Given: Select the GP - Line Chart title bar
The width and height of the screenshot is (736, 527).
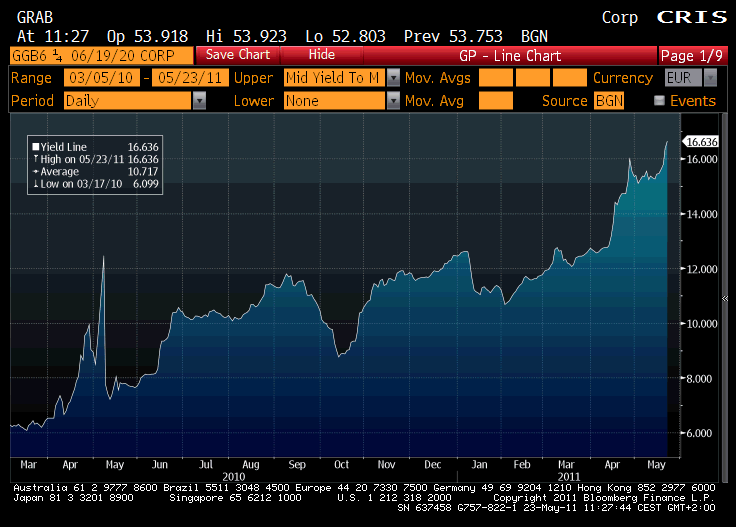Looking at the screenshot, I should coord(510,55).
